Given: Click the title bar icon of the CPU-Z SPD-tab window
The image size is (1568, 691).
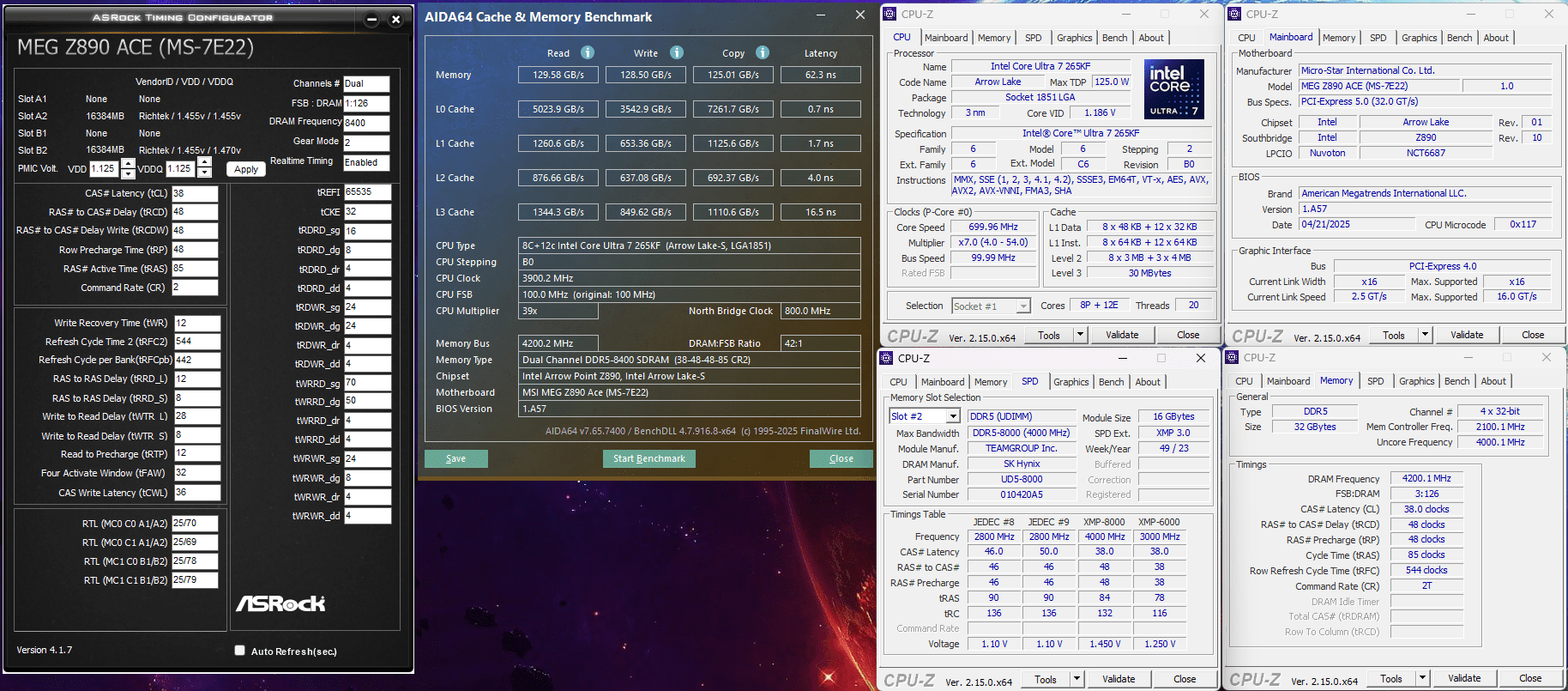Looking at the screenshot, I should click(x=887, y=358).
